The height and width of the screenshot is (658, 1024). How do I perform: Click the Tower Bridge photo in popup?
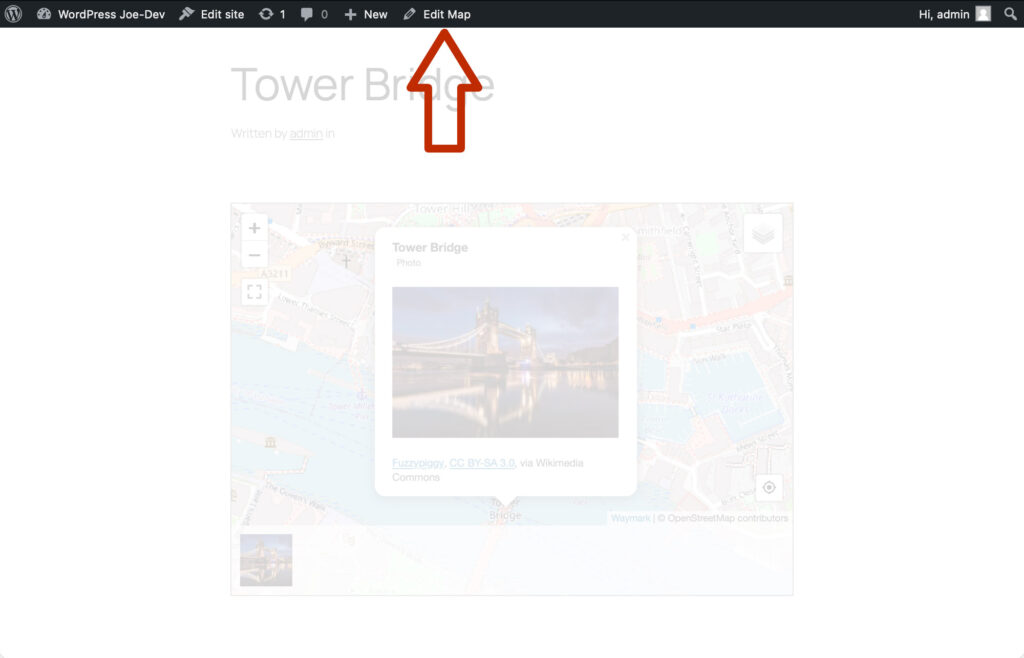(x=505, y=362)
